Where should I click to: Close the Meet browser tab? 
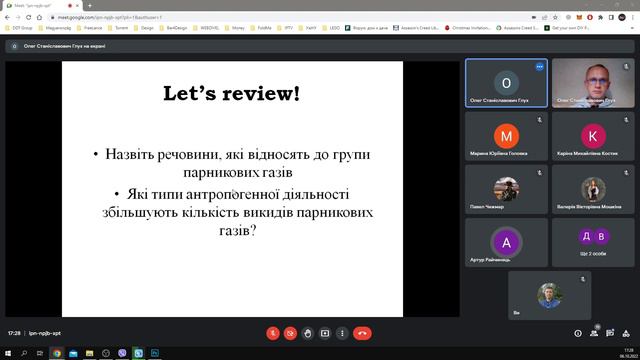pos(77,6)
